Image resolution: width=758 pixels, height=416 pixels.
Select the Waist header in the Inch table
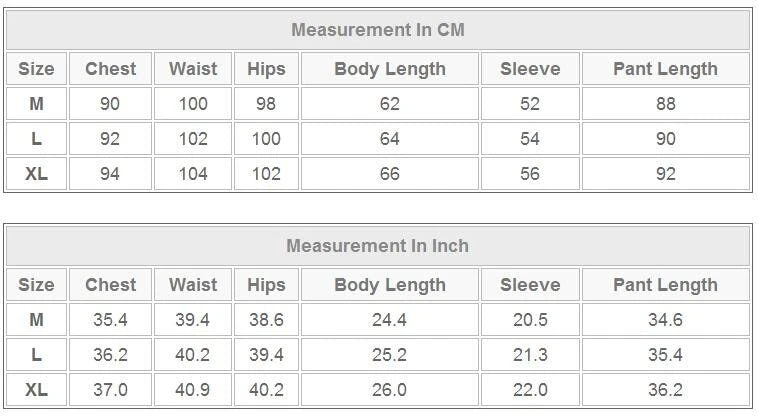pos(193,285)
